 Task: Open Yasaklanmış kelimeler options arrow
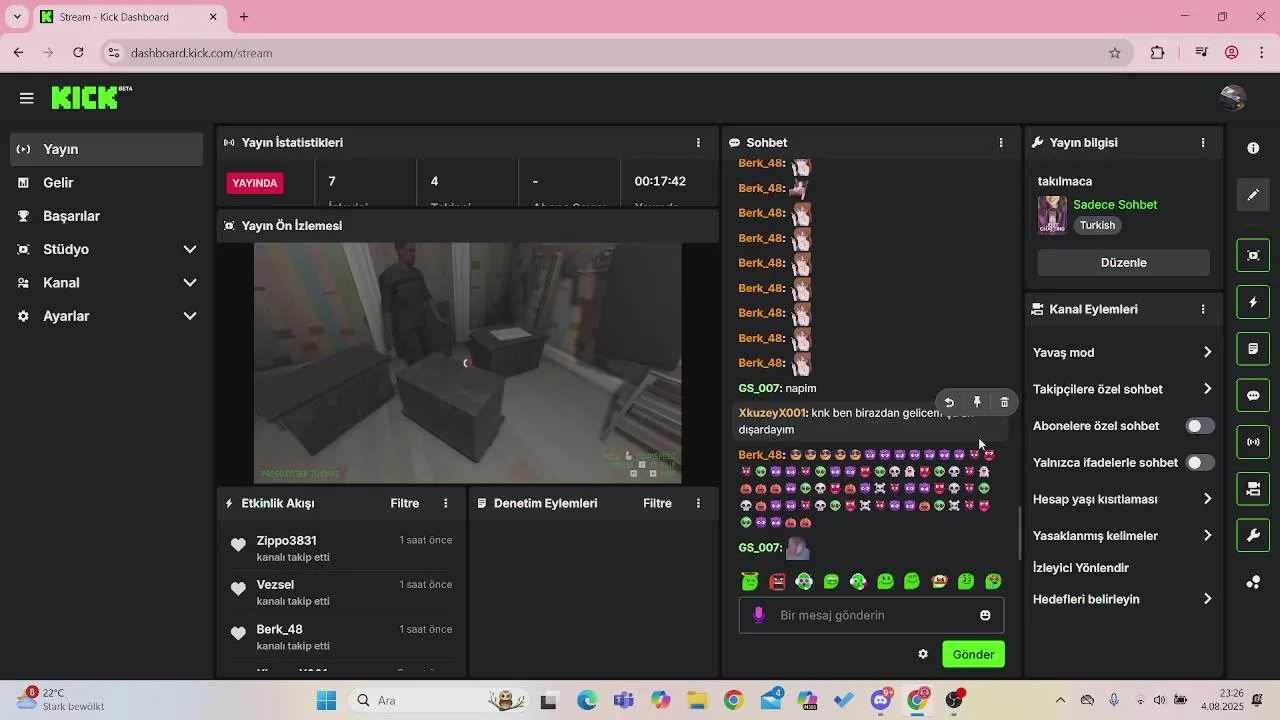pos(1207,536)
